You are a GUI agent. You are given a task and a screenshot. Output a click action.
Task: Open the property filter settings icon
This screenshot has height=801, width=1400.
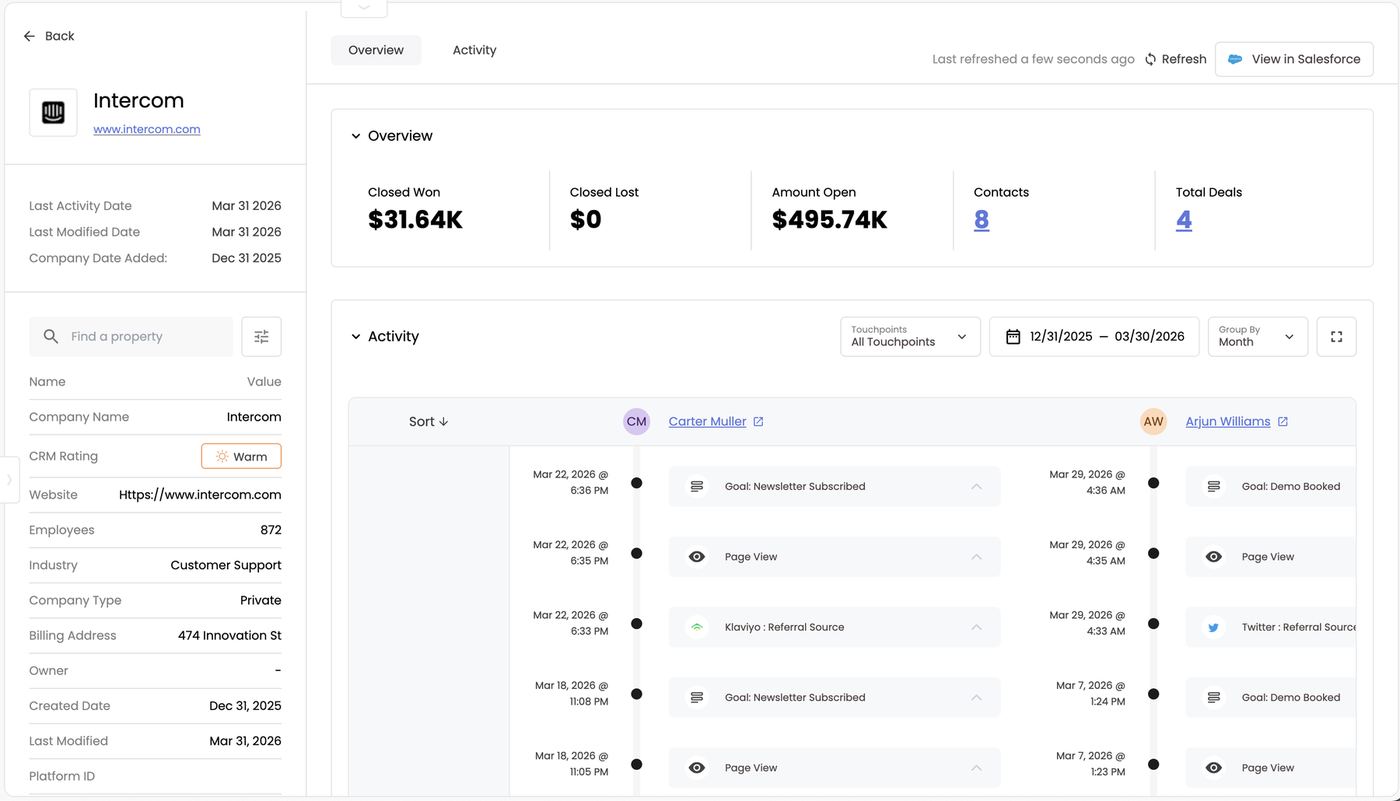coord(261,337)
